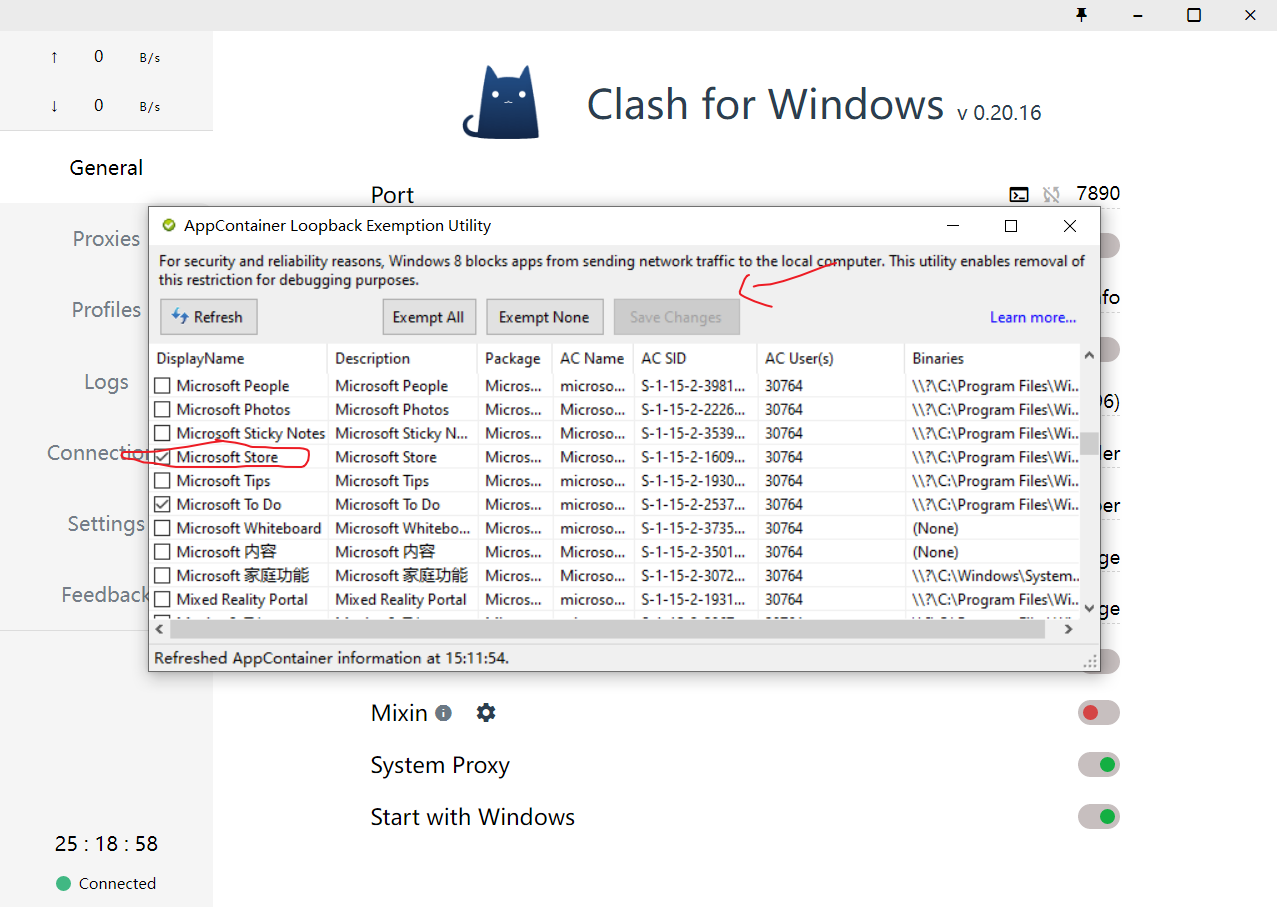Open the General tab
1277x907 pixels.
pyautogui.click(x=106, y=168)
